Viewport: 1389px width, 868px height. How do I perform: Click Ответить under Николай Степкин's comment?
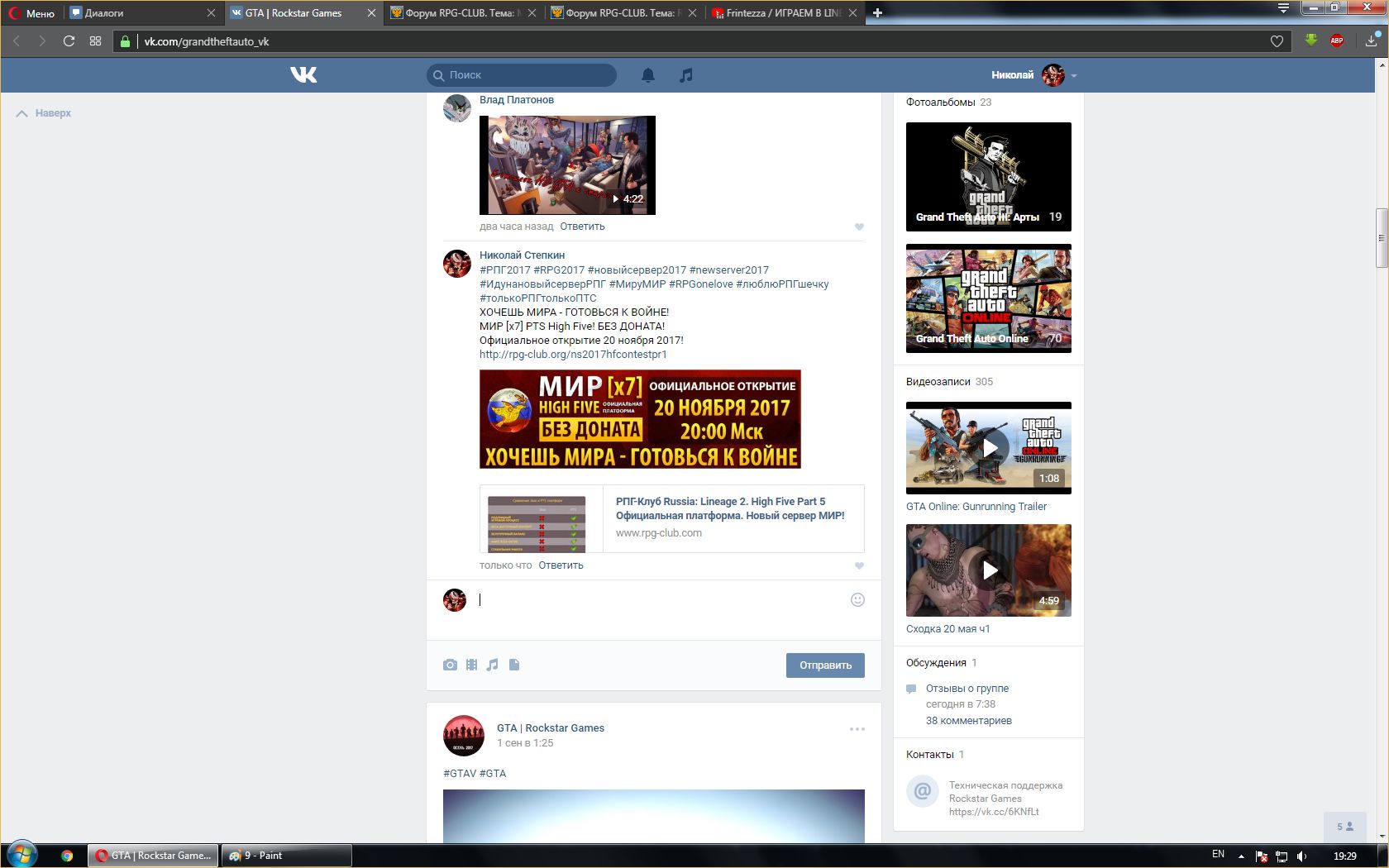(561, 565)
